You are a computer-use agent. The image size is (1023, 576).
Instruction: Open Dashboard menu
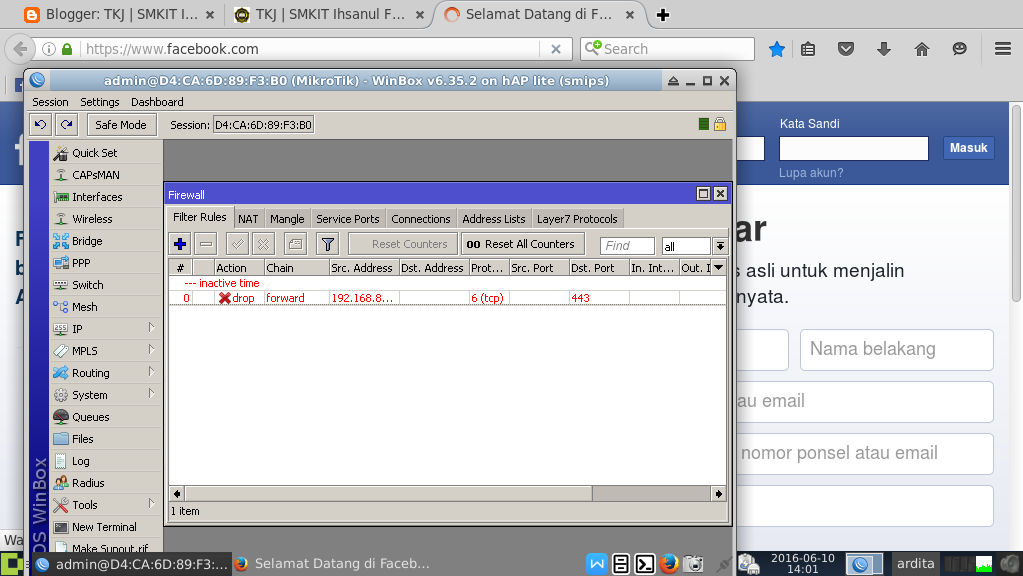tap(157, 102)
